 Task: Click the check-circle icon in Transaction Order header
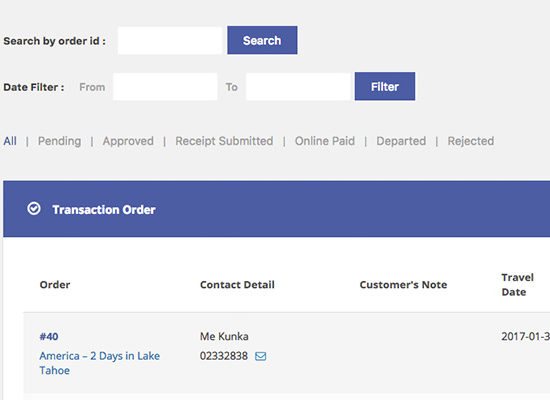34,208
